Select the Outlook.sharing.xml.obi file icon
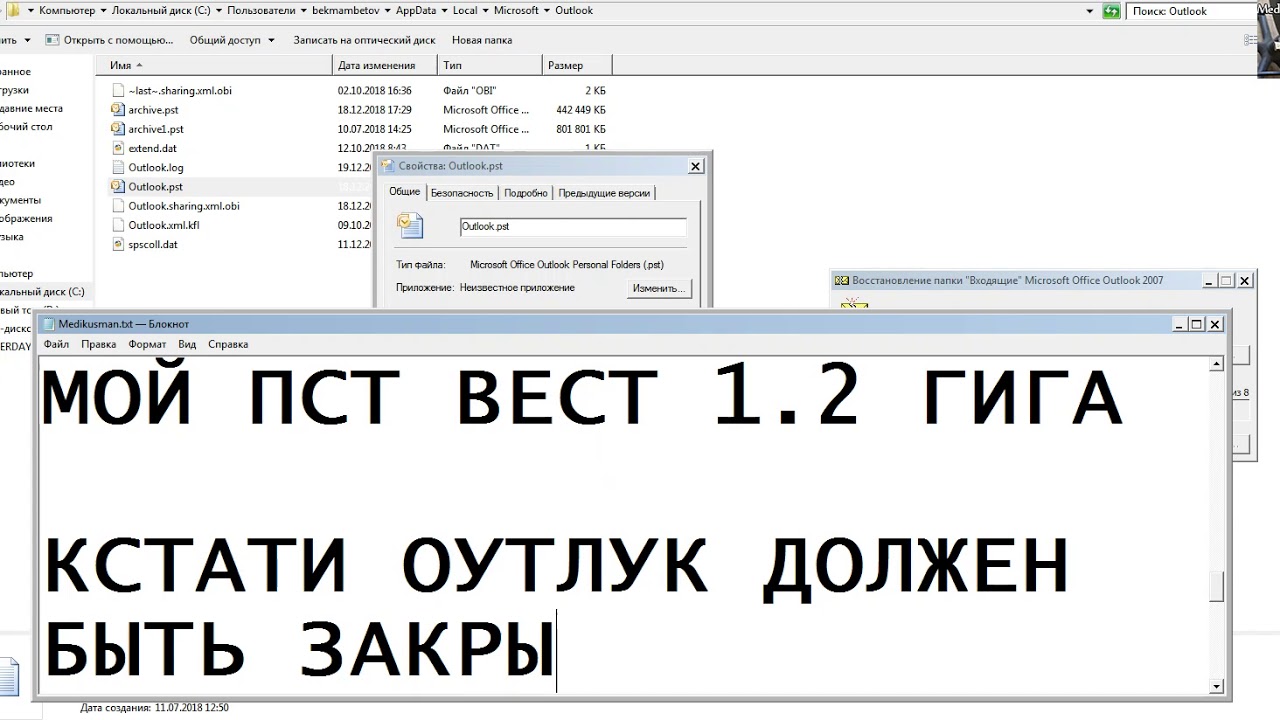Image resolution: width=1280 pixels, height=720 pixels. pyautogui.click(x=117, y=206)
